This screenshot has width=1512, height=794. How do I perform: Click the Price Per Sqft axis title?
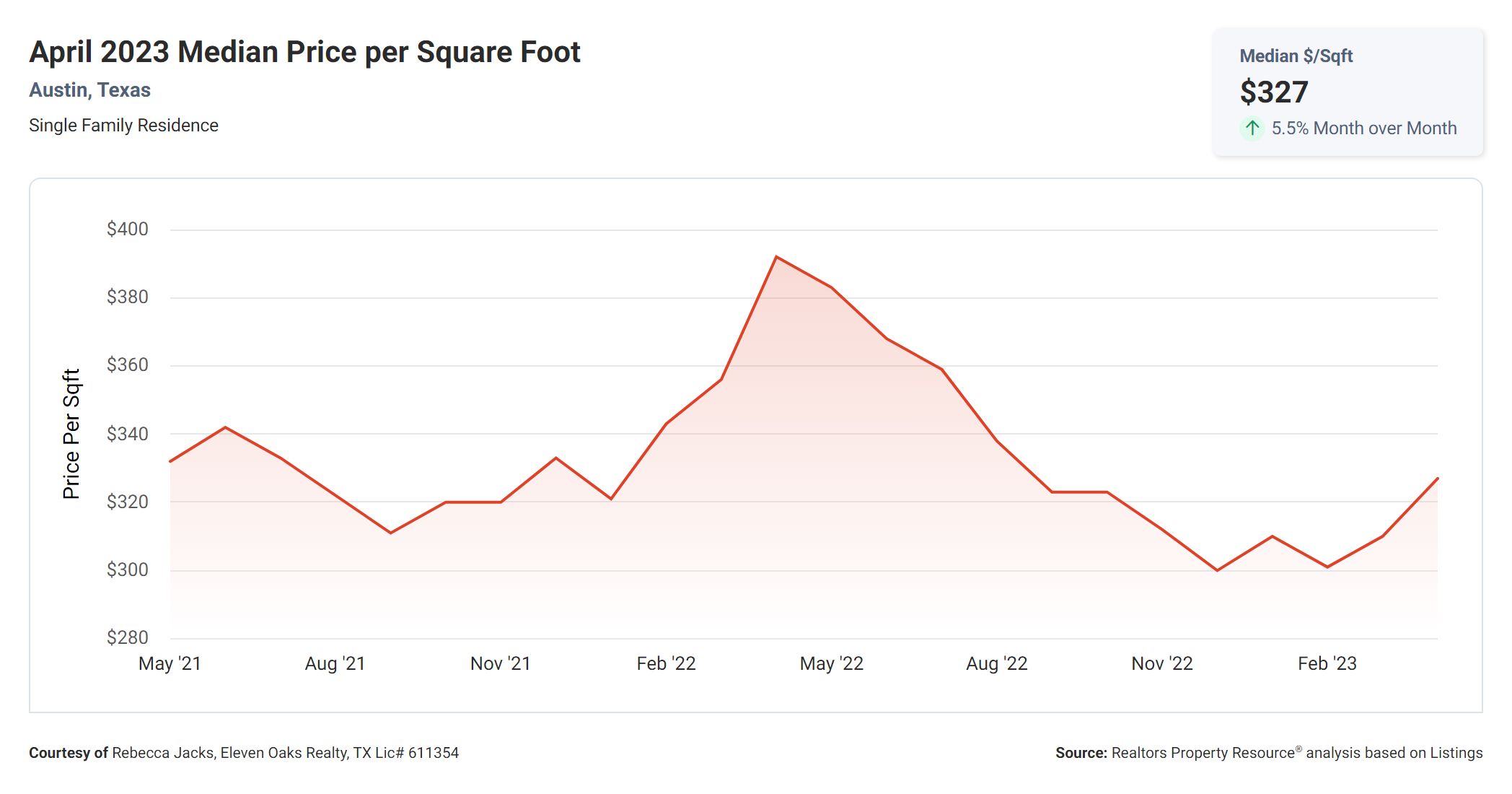tap(71, 434)
